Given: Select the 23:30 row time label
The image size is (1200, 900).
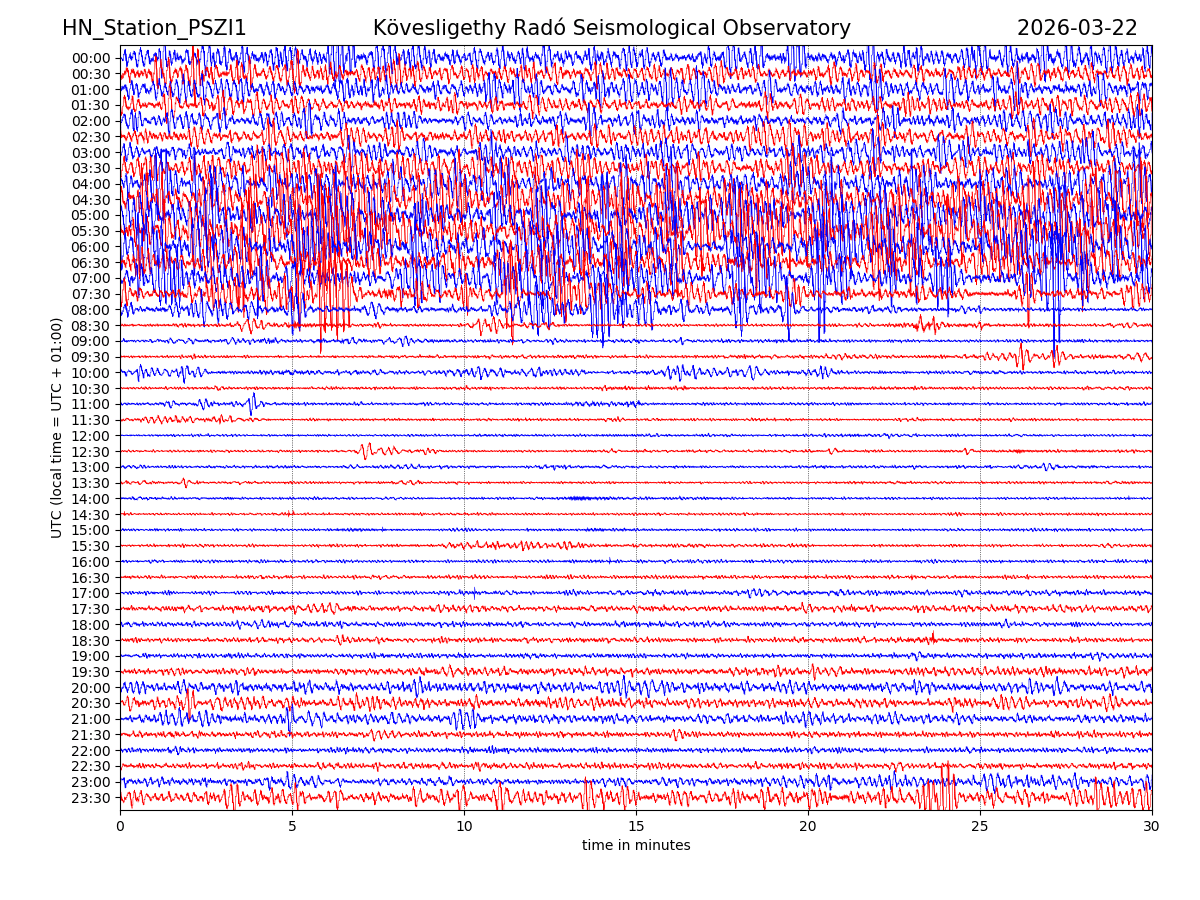Looking at the screenshot, I should tap(90, 798).
